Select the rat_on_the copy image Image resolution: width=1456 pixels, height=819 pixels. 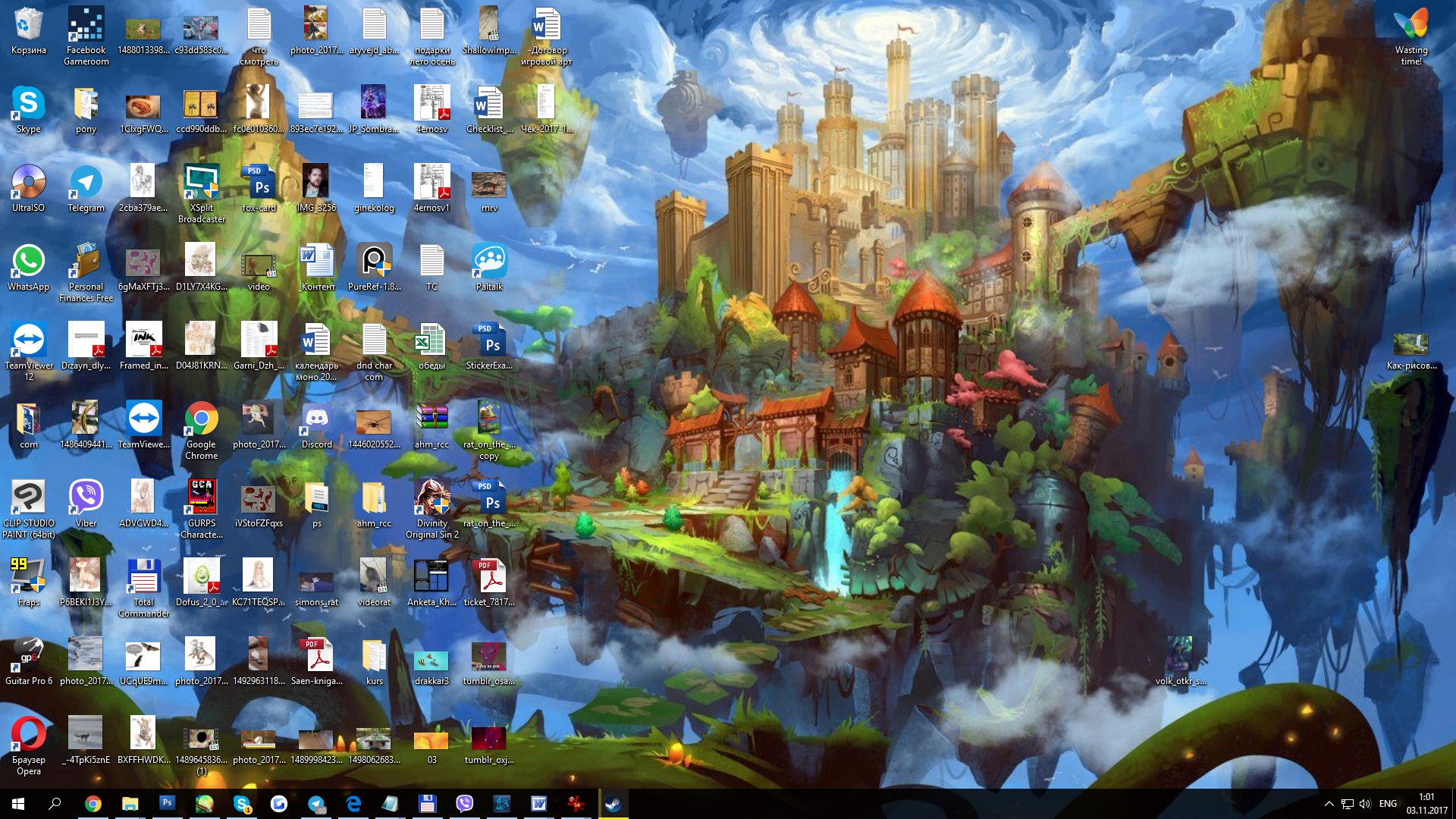coord(489,431)
